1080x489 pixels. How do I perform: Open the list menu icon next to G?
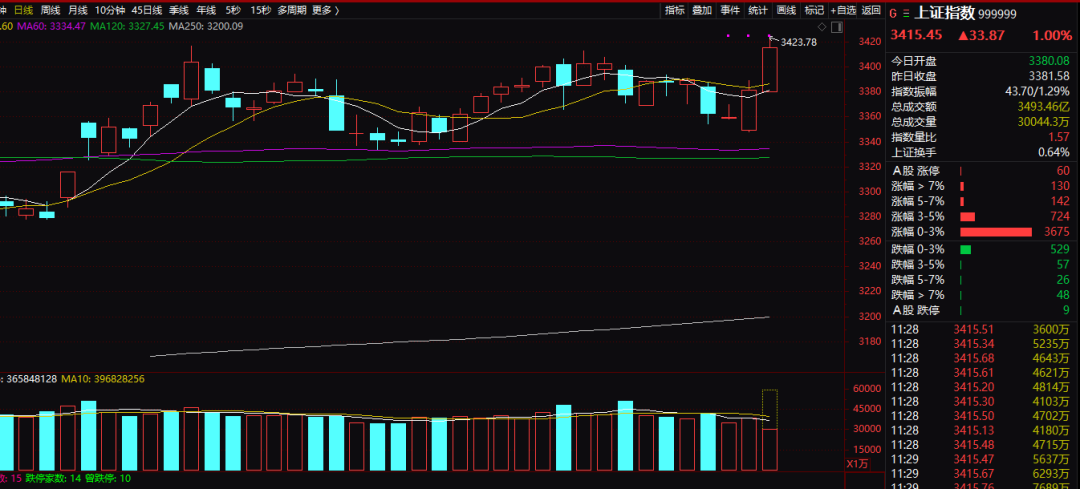[906, 13]
